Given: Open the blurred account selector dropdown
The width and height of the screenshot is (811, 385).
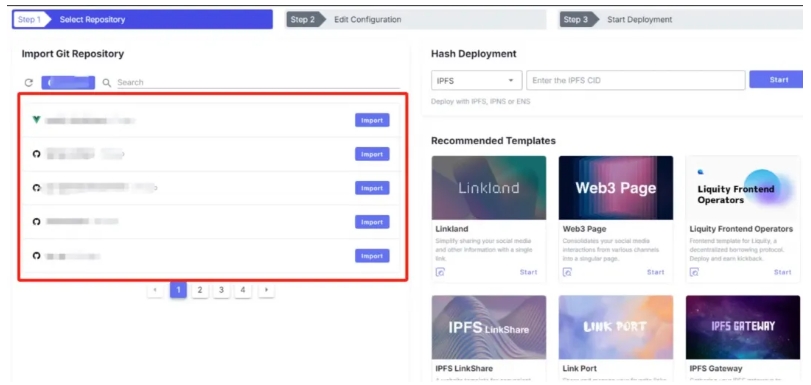Looking at the screenshot, I should pos(68,83).
